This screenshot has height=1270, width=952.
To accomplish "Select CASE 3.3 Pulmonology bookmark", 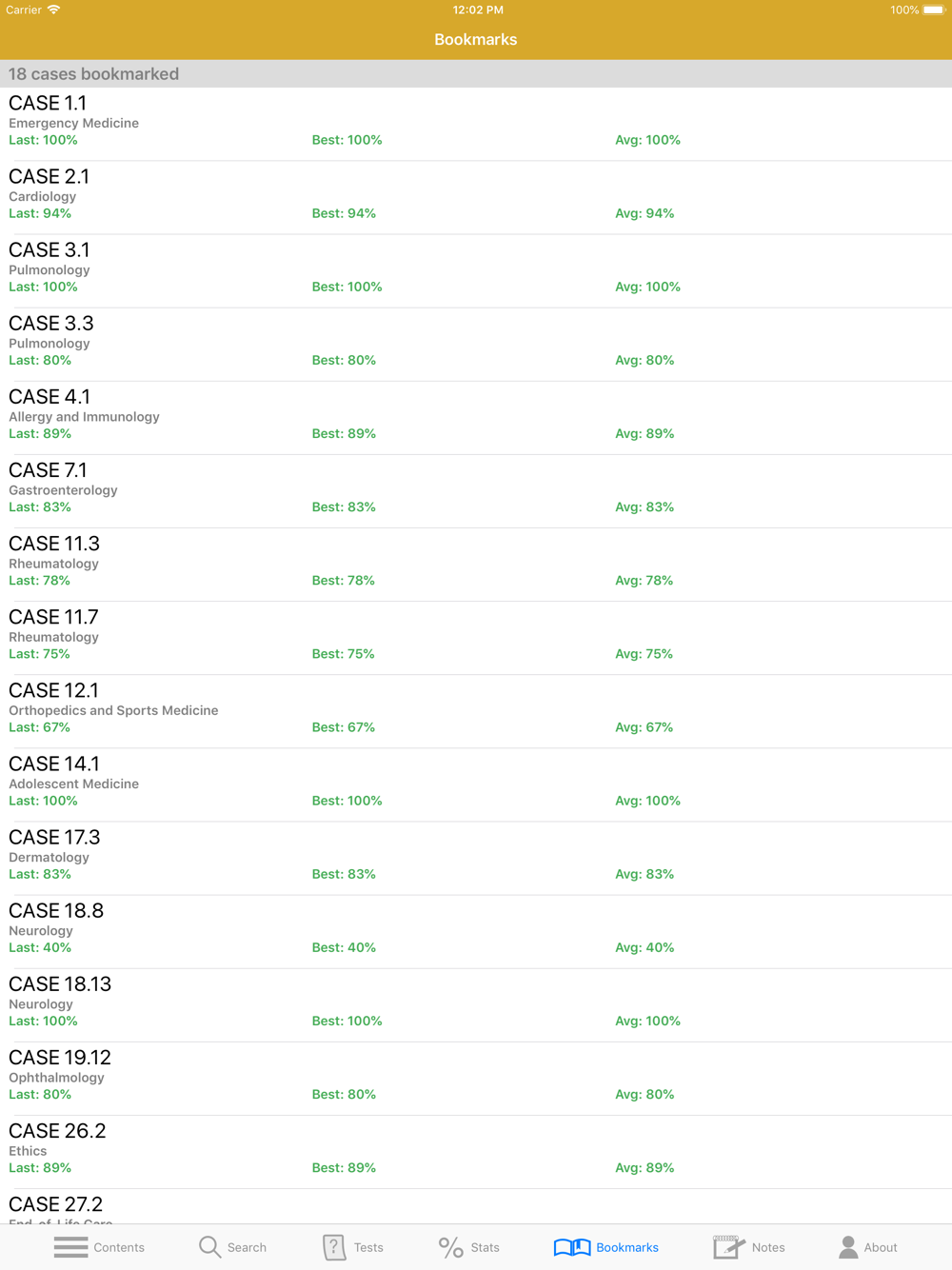I will click(476, 344).
